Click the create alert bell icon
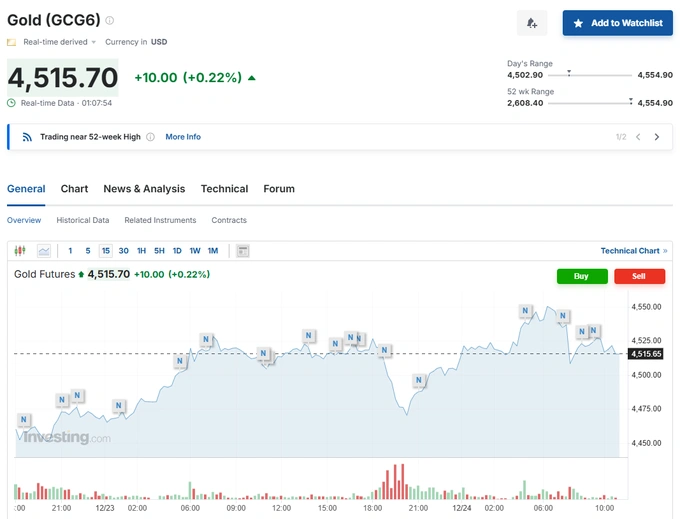The height and width of the screenshot is (519, 680). point(532,23)
